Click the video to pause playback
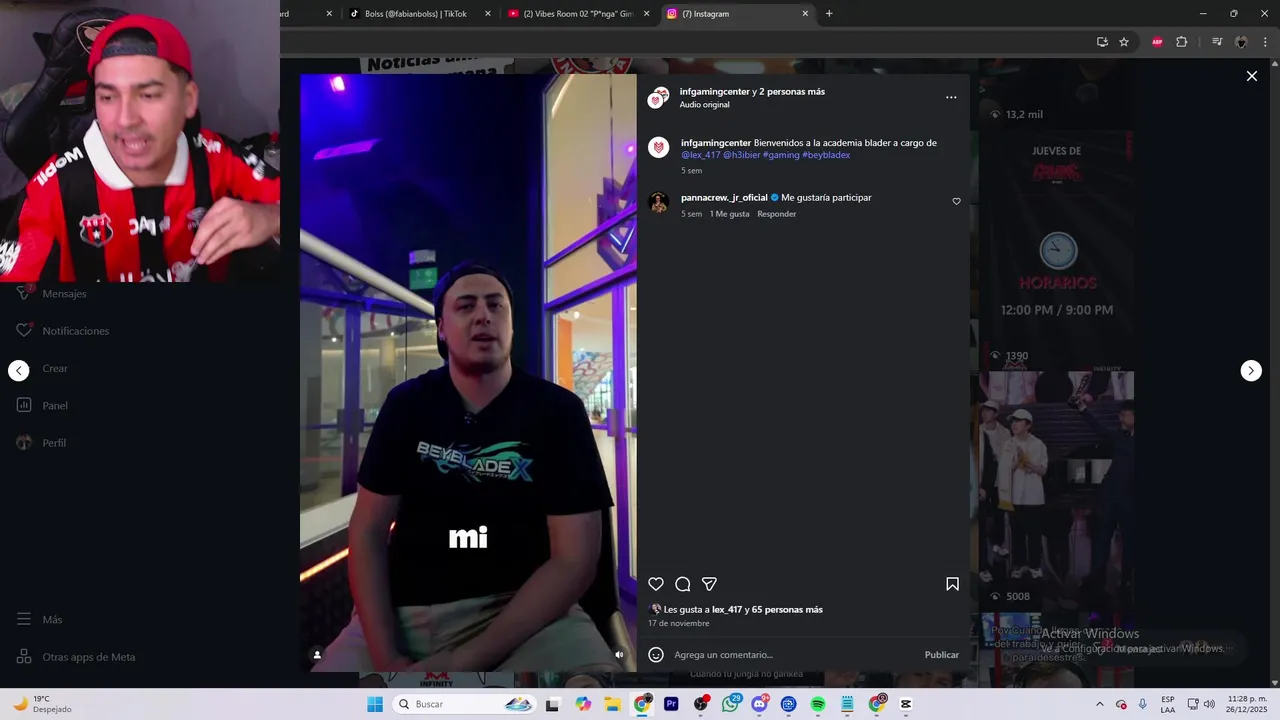This screenshot has height=720, width=1280. pos(468,372)
